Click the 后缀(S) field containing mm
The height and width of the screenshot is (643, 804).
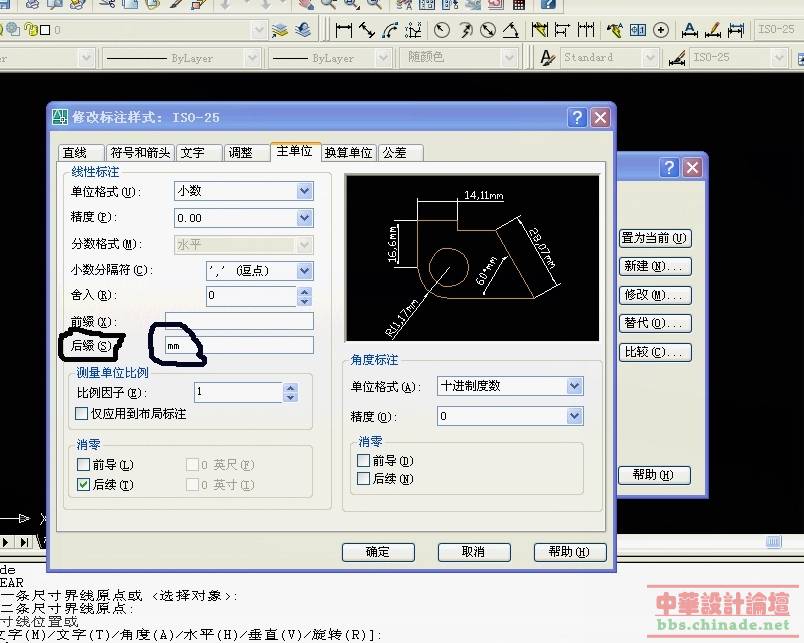click(x=239, y=345)
